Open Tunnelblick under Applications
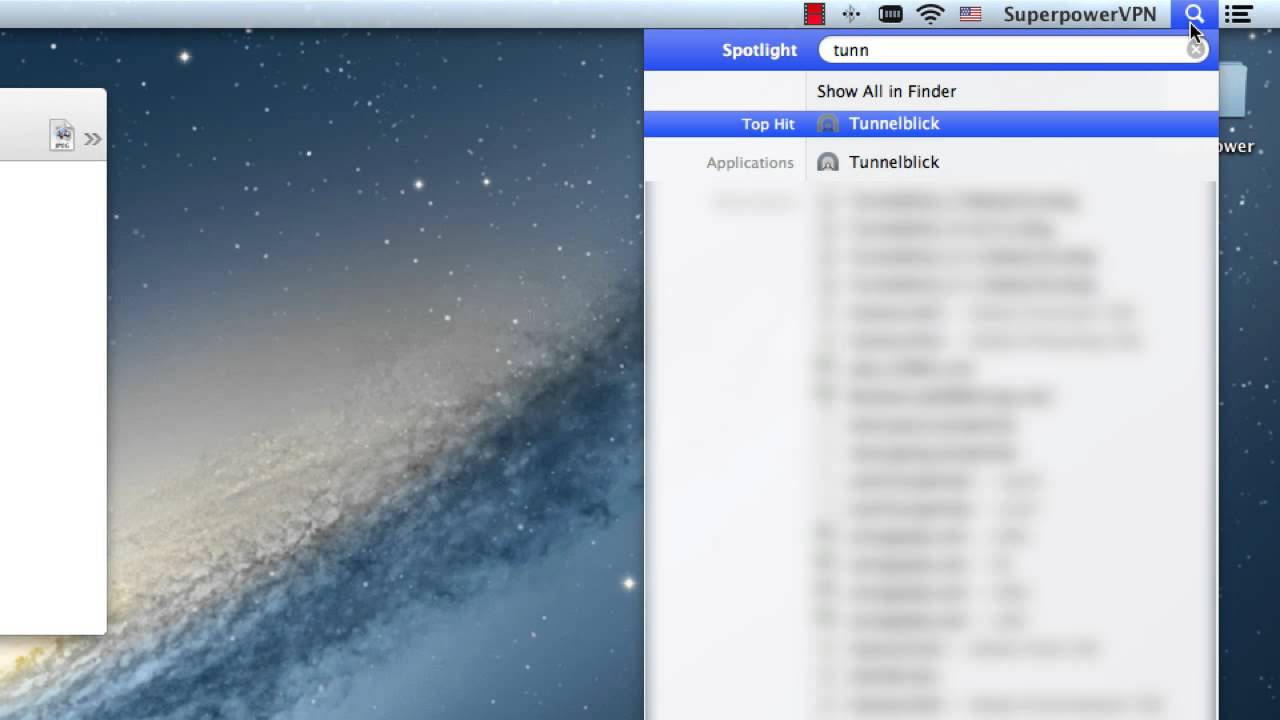Screen dimensions: 1280x720 tap(931, 162)
